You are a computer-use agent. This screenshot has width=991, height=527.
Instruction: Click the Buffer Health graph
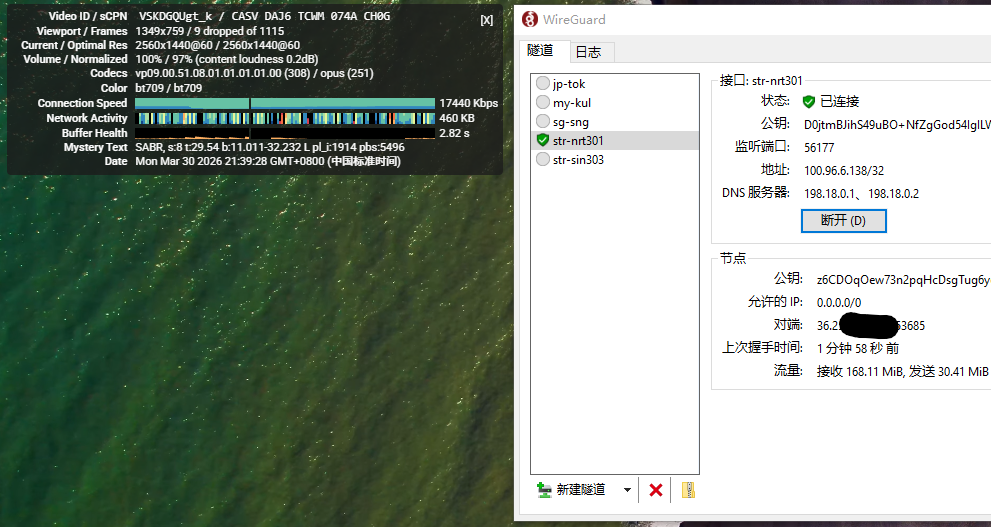click(x=285, y=133)
